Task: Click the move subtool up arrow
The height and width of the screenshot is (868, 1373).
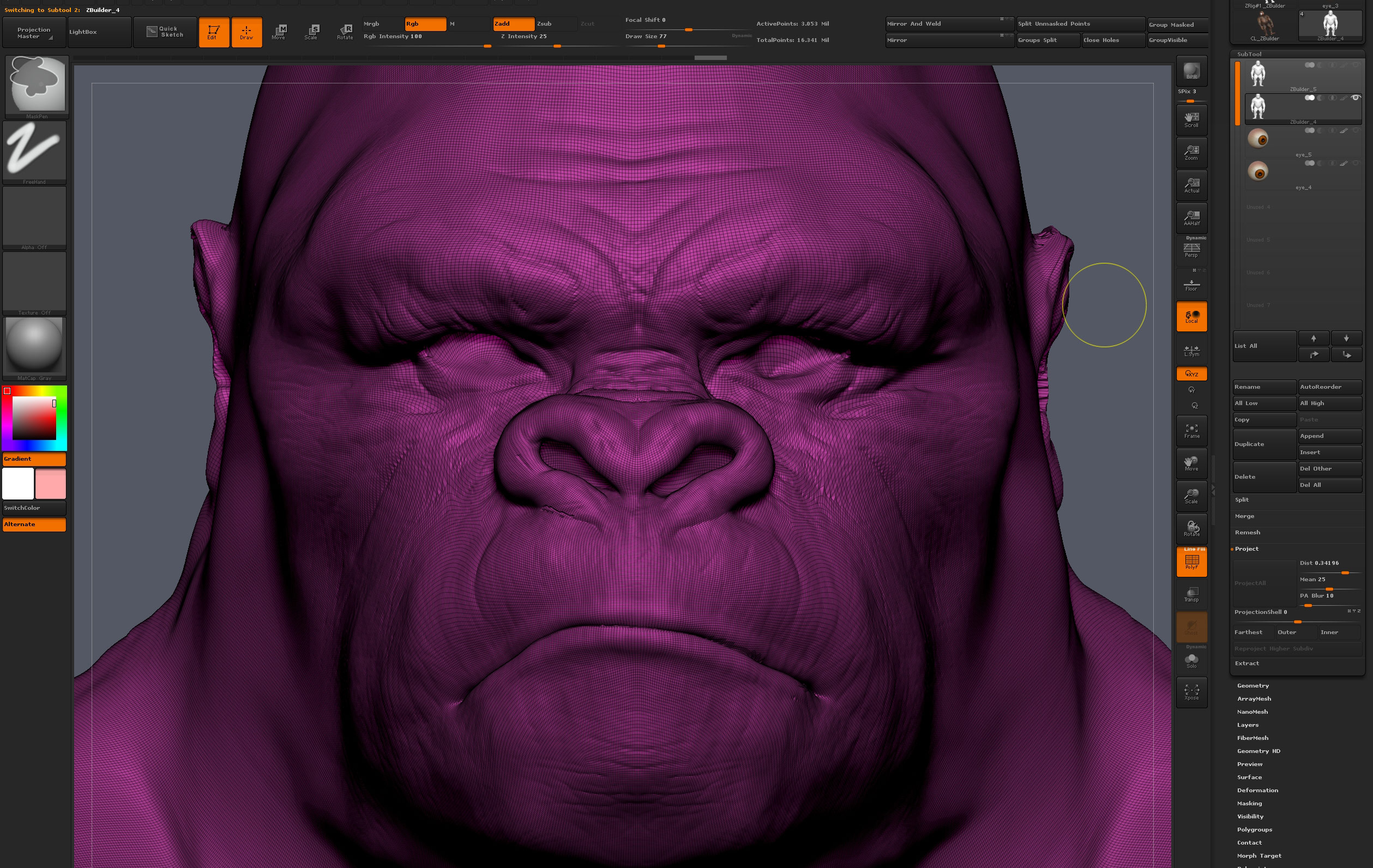Action: (1314, 338)
